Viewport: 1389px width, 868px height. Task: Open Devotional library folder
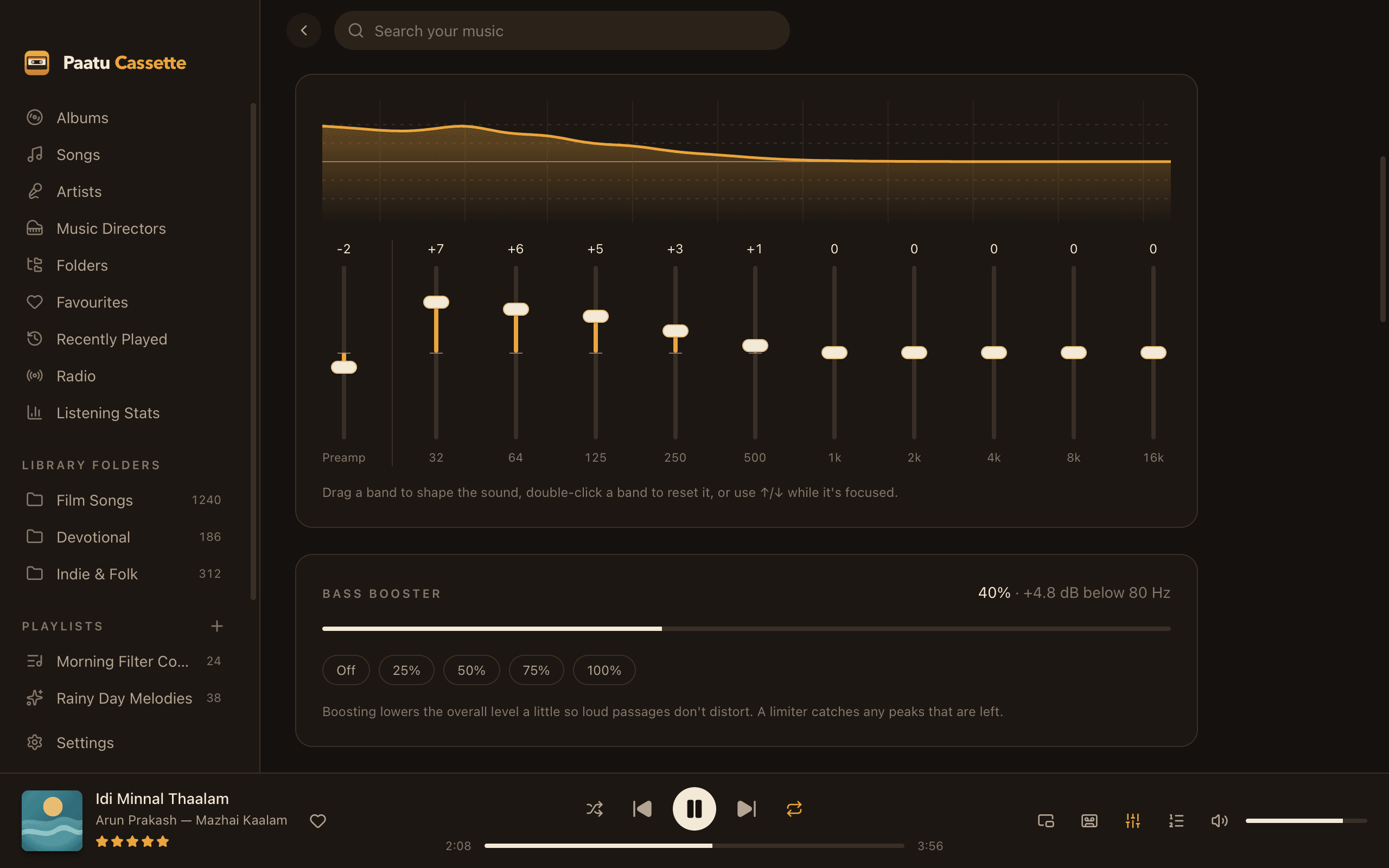[x=124, y=537]
